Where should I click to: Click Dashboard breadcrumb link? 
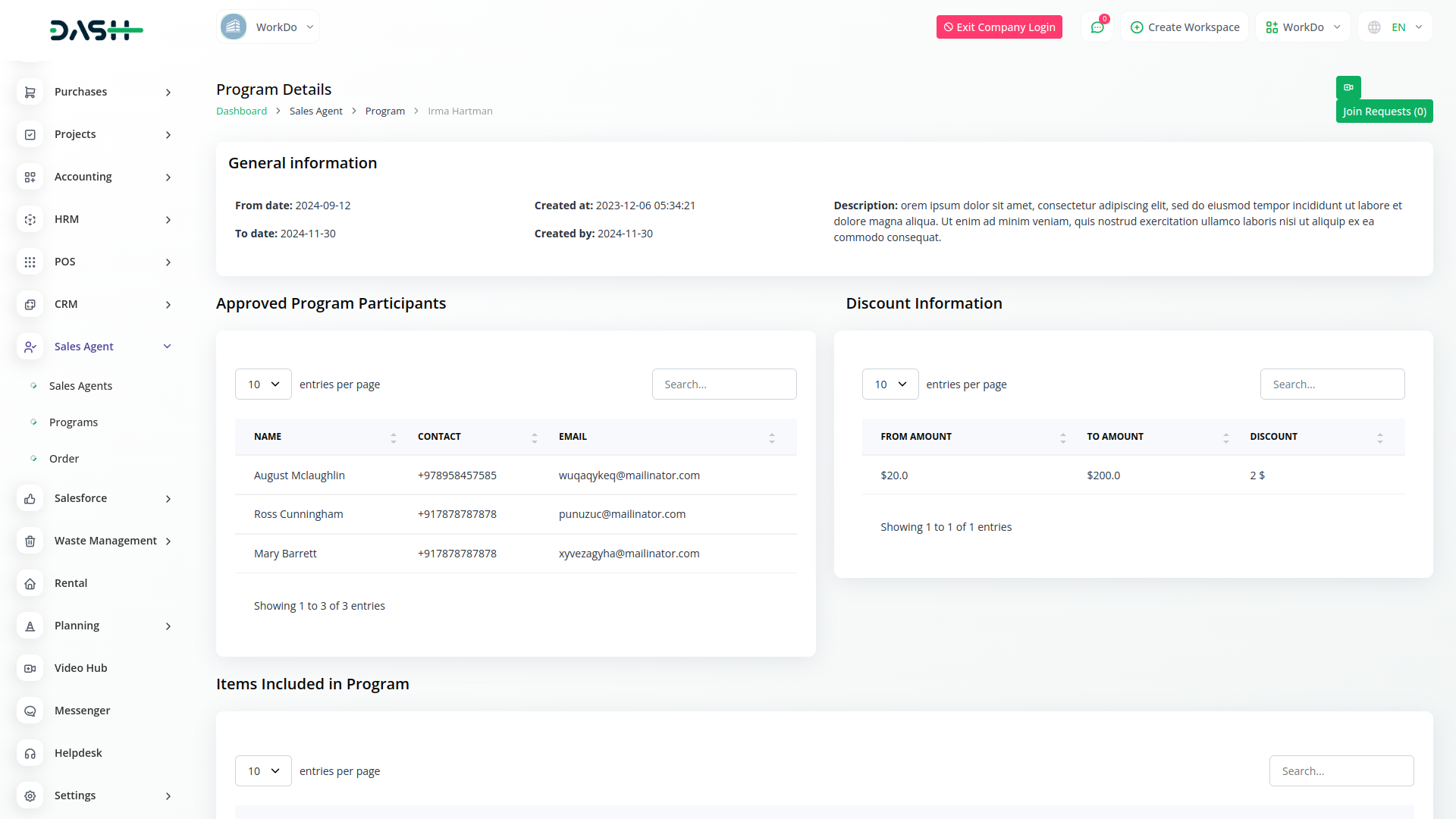[x=241, y=111]
